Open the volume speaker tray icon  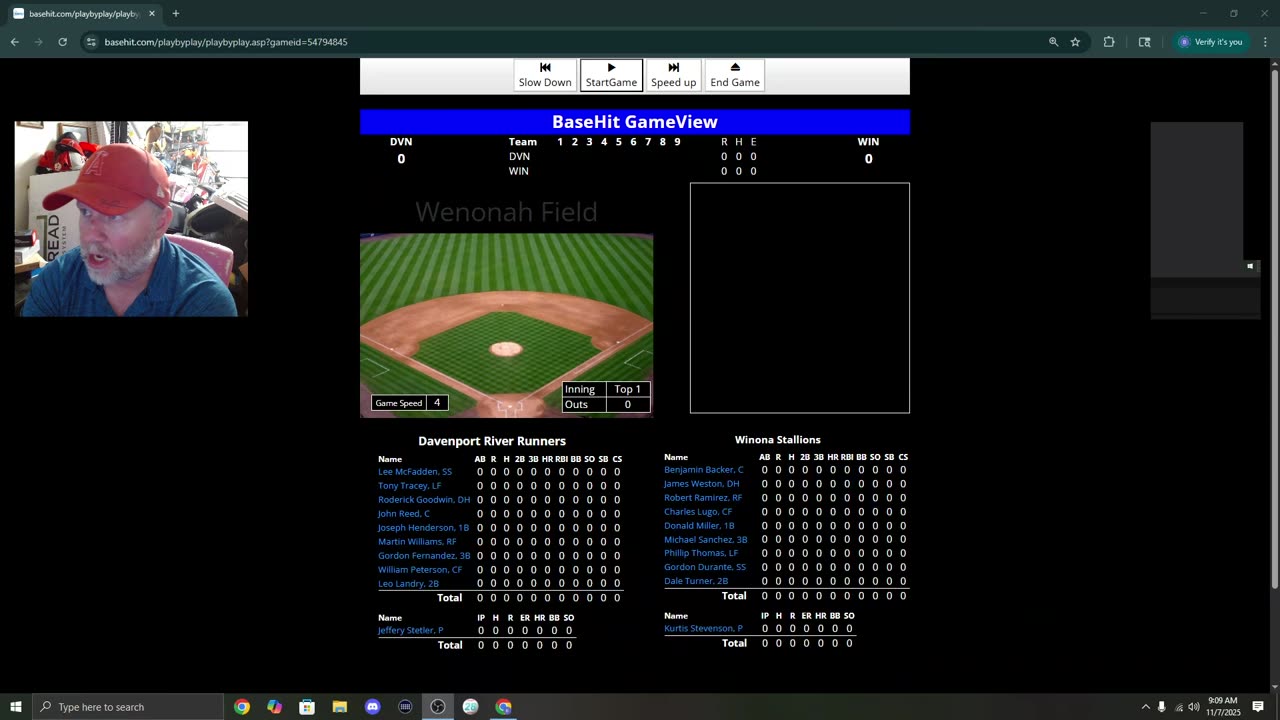tap(1194, 707)
